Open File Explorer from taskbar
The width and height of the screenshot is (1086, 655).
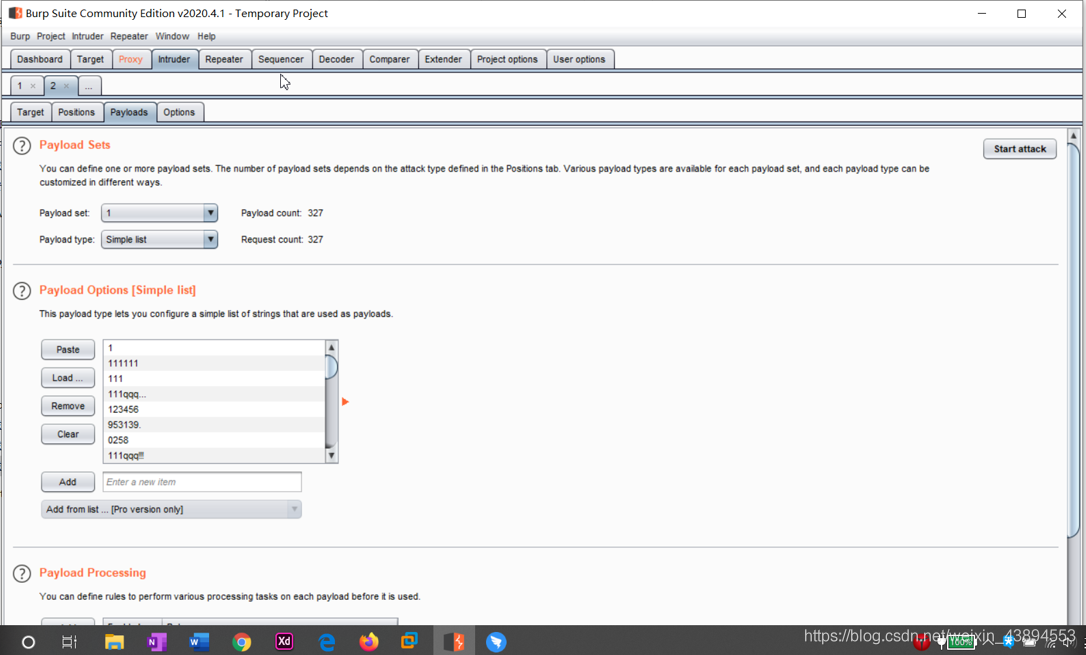[x=114, y=643]
